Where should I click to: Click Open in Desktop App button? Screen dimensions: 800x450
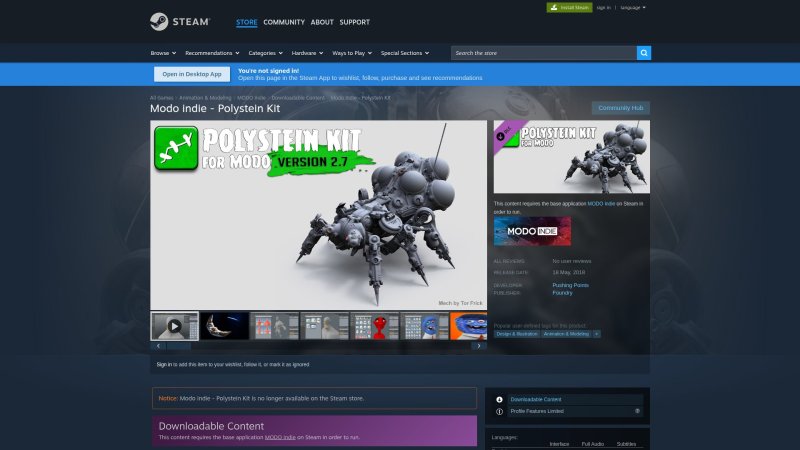point(192,74)
